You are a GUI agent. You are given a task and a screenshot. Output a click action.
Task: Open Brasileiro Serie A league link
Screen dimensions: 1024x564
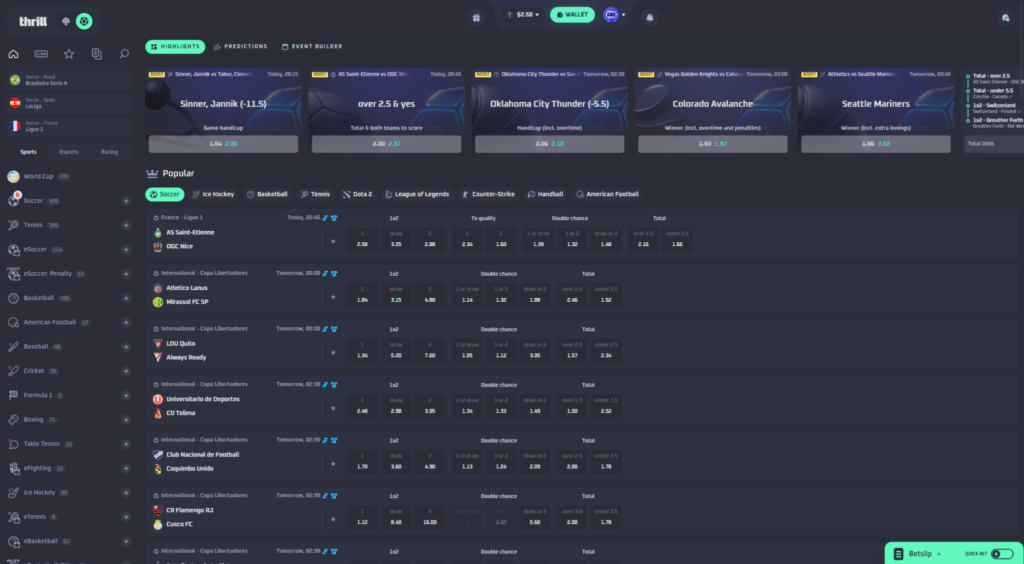[x=69, y=80]
